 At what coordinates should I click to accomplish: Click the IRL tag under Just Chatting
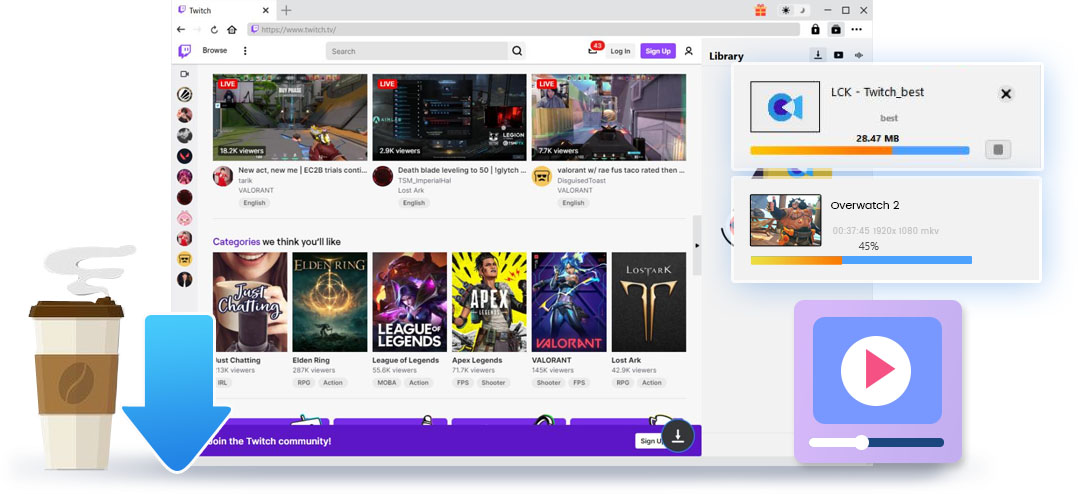point(223,383)
